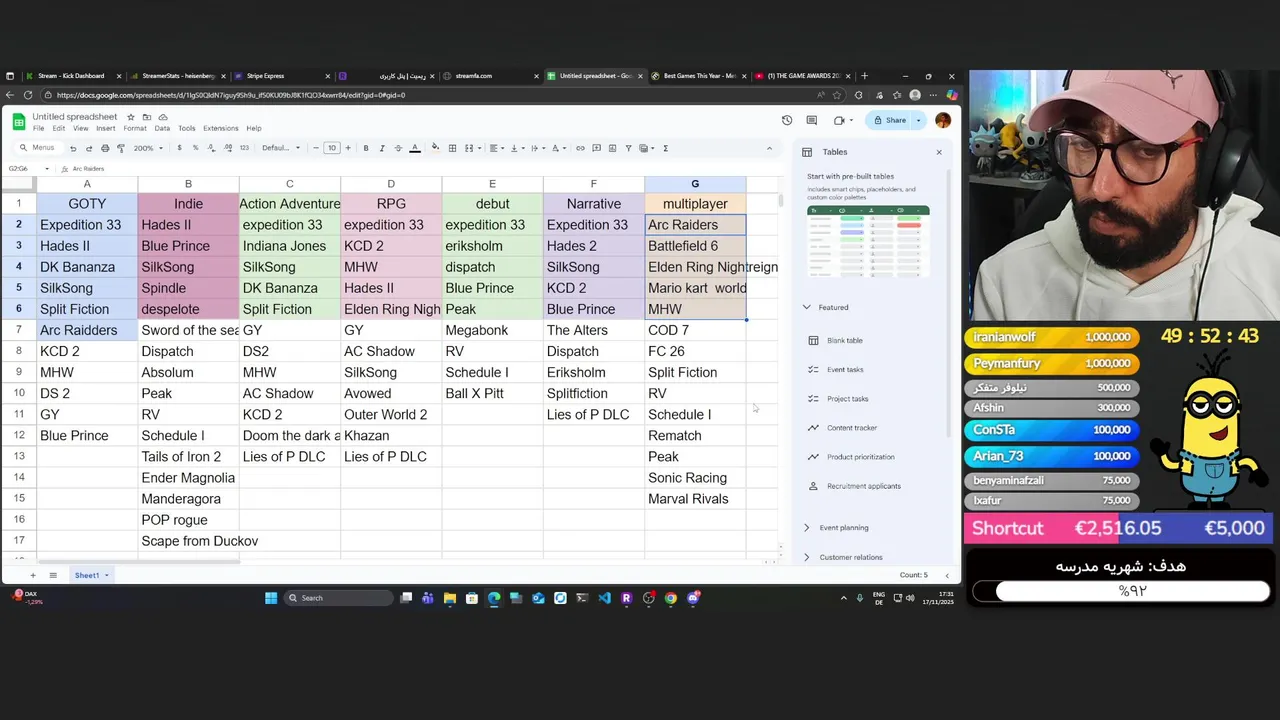1280x720 pixels.
Task: Click the undo arrow in toolbar
Action: (73, 148)
